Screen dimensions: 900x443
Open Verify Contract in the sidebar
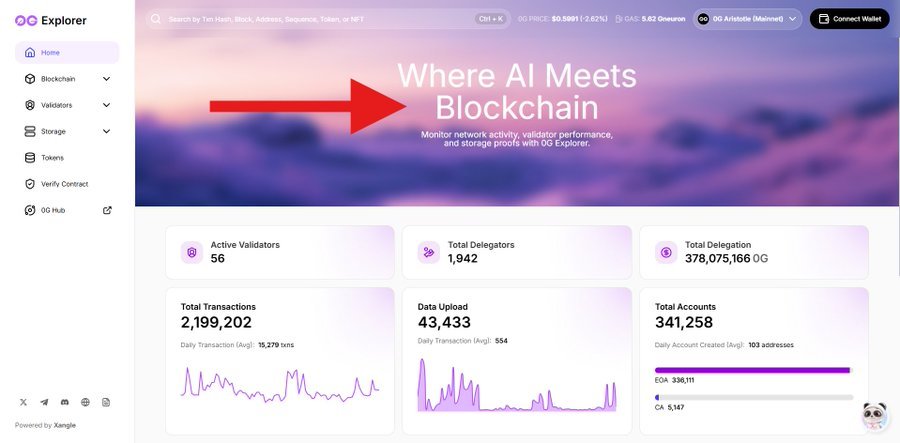(64, 184)
